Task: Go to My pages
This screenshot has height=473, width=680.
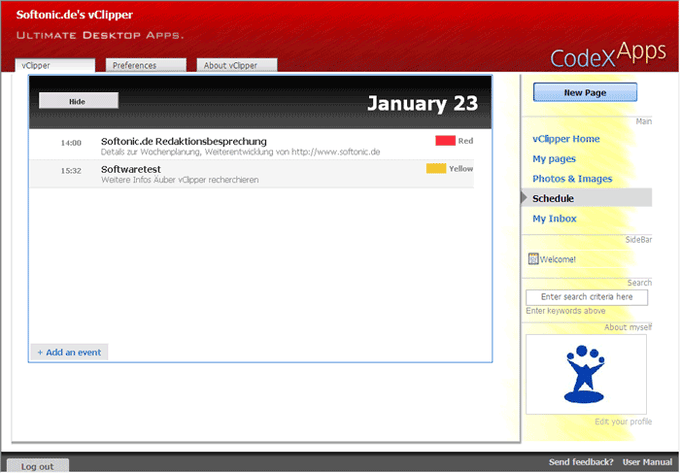Action: coord(554,159)
